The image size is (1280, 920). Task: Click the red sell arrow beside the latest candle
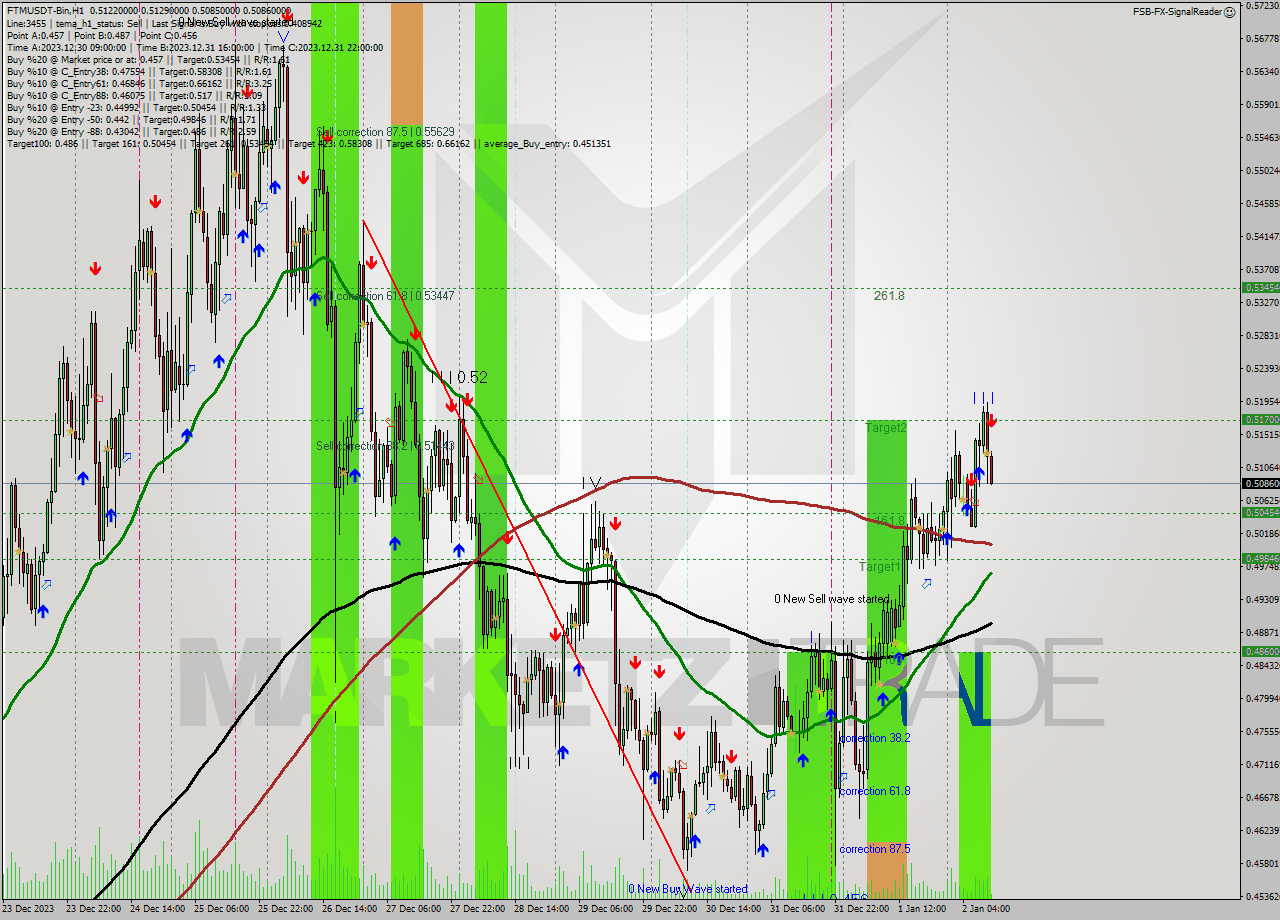pos(991,421)
